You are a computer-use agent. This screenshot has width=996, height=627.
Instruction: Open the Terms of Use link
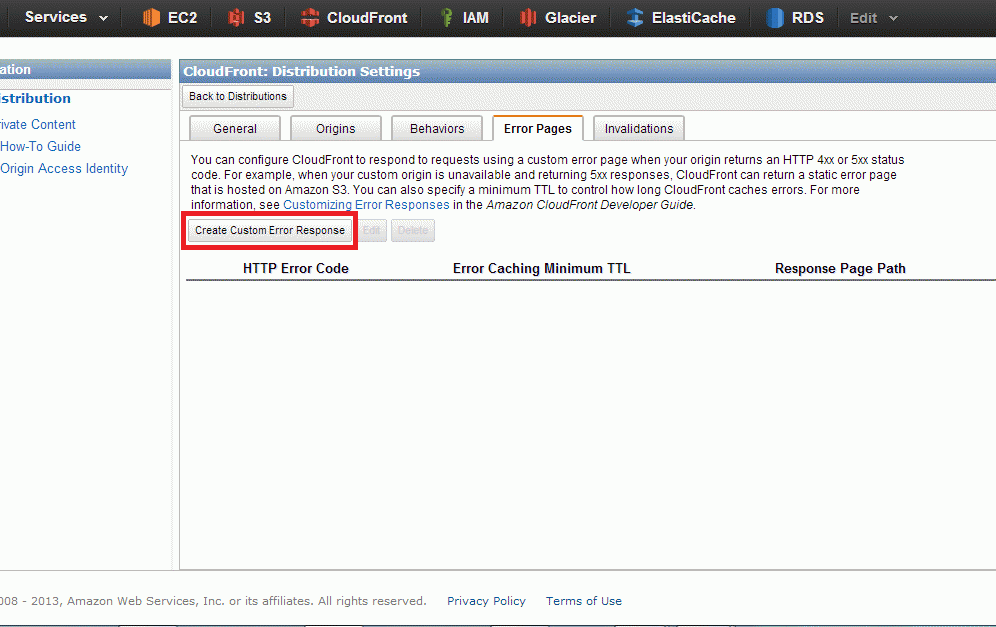click(x=584, y=601)
